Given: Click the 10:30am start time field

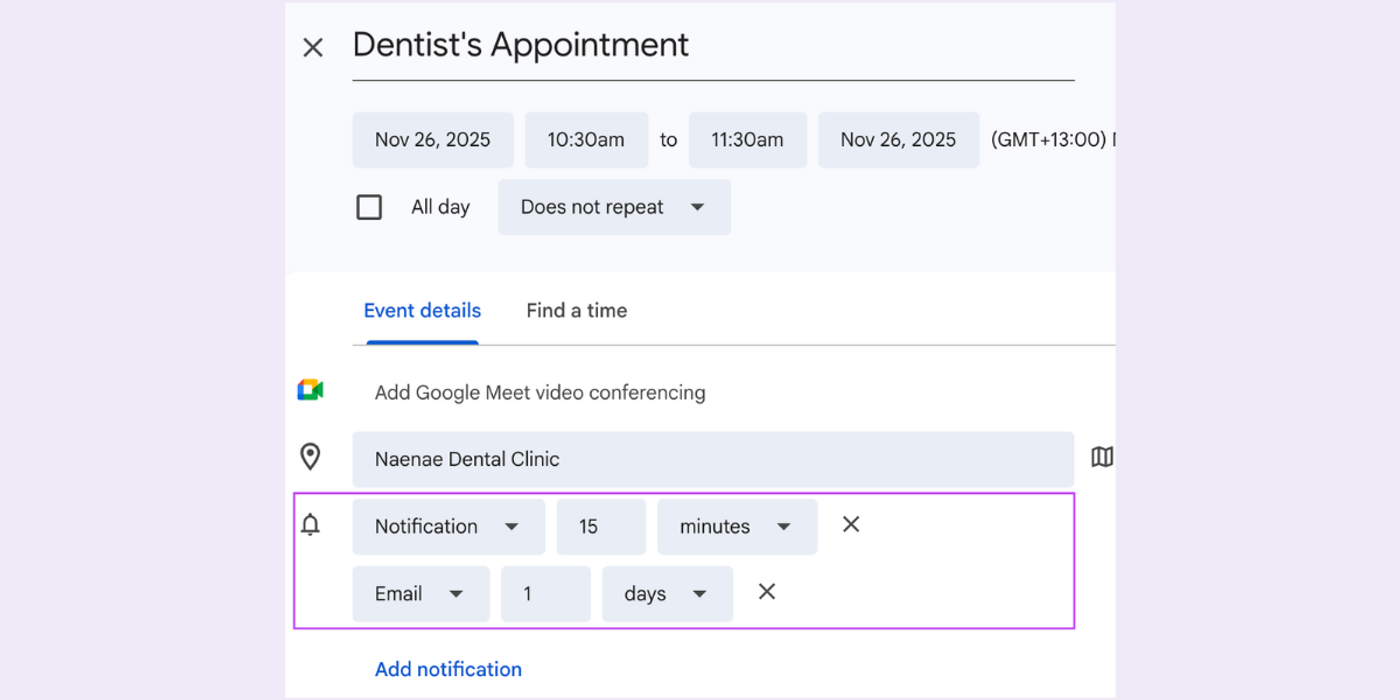Looking at the screenshot, I should 586,139.
